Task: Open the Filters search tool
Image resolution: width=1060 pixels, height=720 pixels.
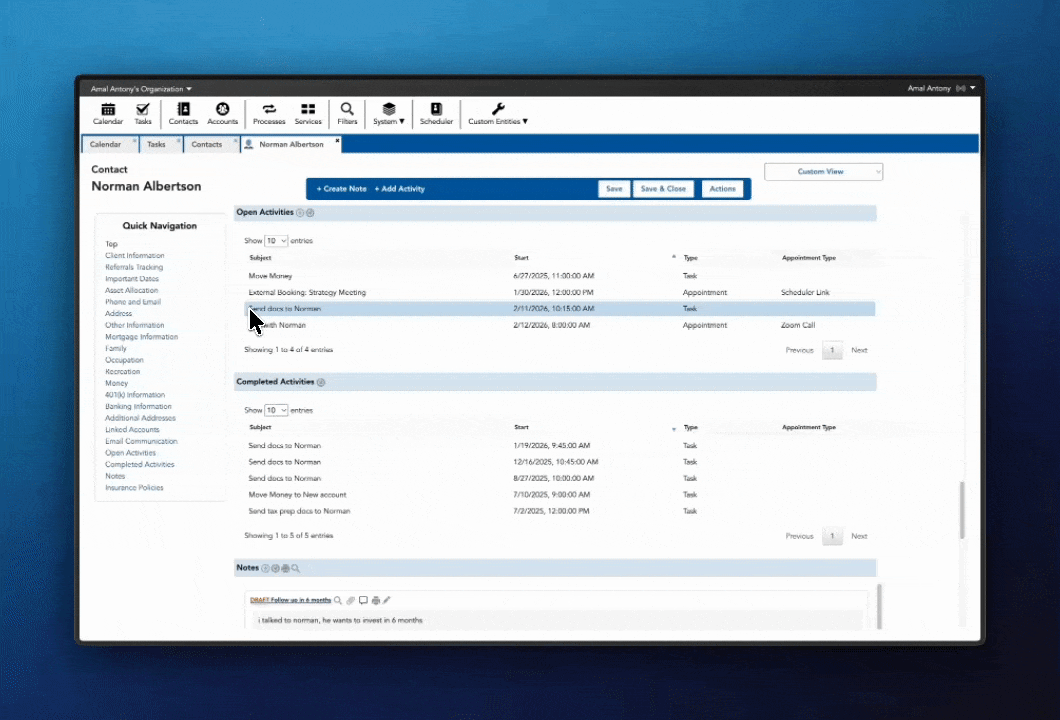Action: pos(347,112)
